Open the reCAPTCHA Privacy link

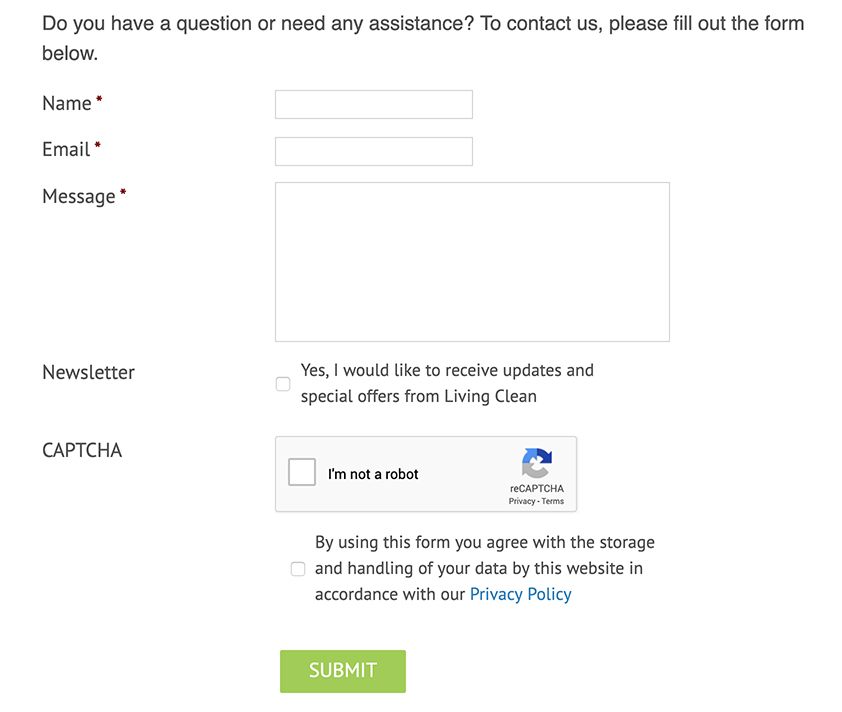pyautogui.click(x=524, y=500)
